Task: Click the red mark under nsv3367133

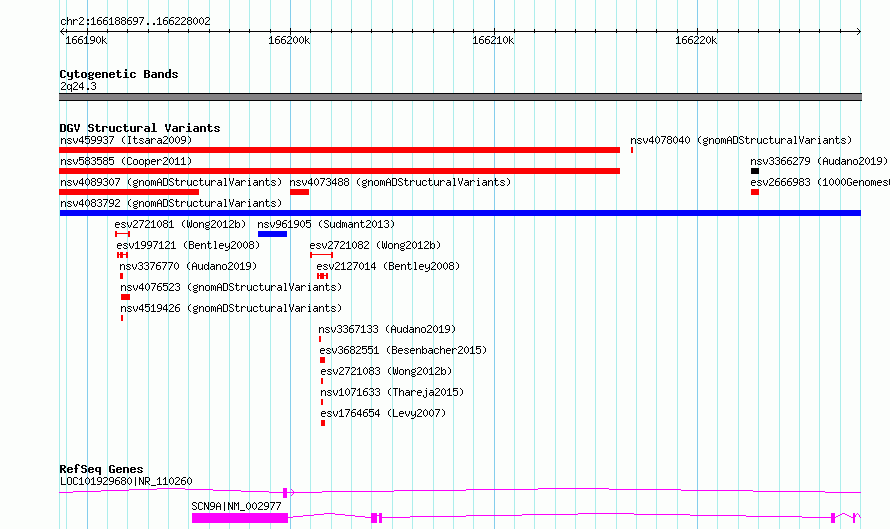Action: click(320, 339)
